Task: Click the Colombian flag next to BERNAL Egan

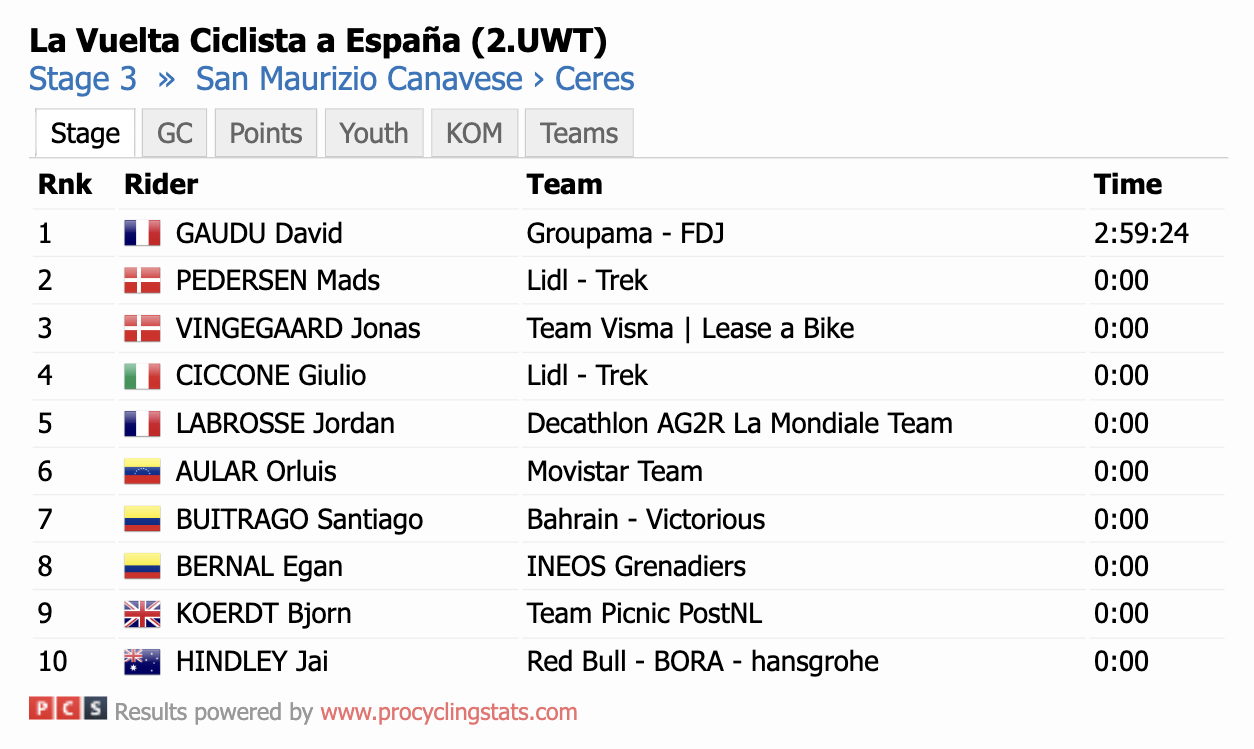Action: point(142,566)
